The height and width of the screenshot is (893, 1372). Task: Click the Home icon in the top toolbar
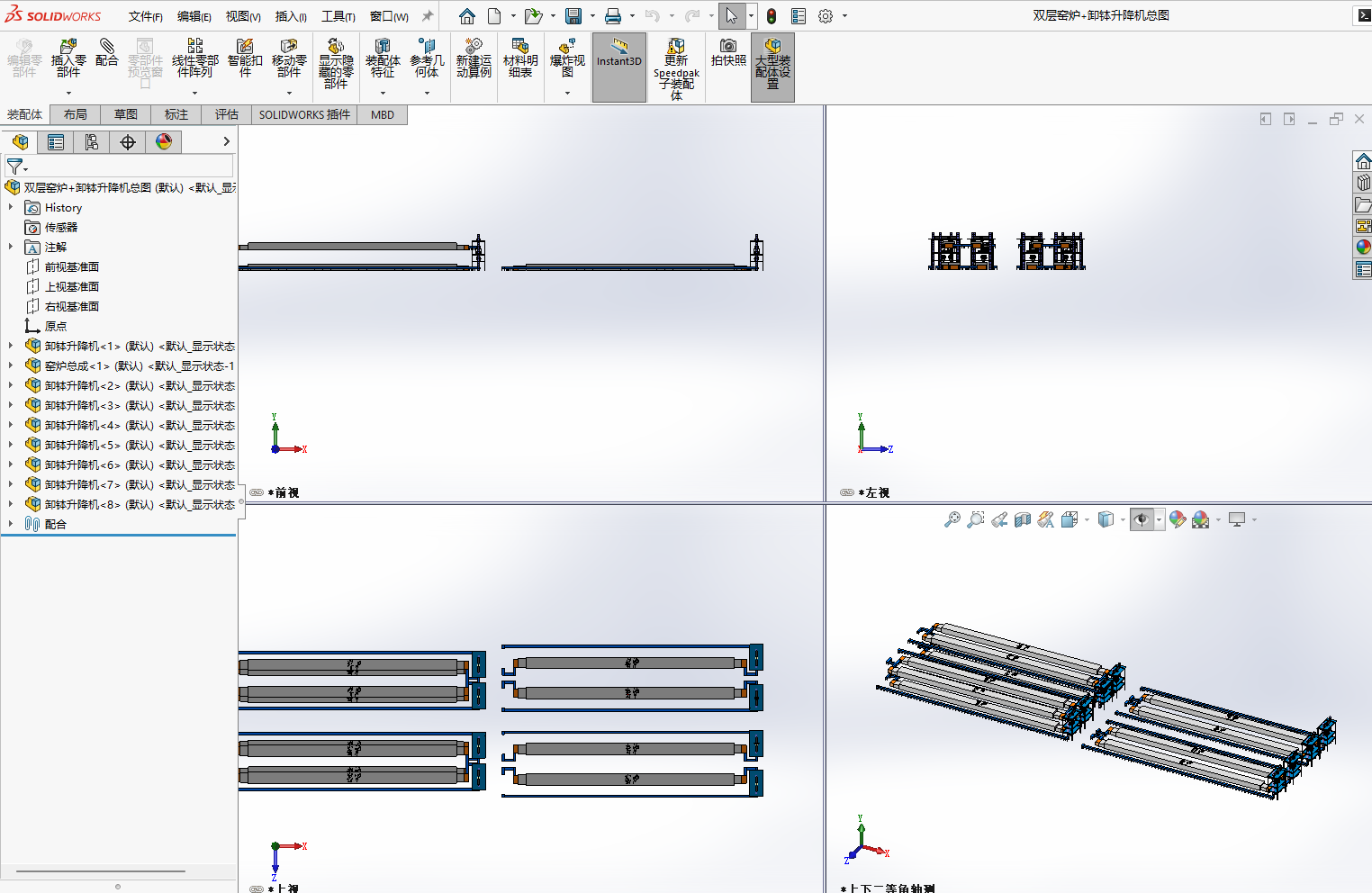coord(467,16)
